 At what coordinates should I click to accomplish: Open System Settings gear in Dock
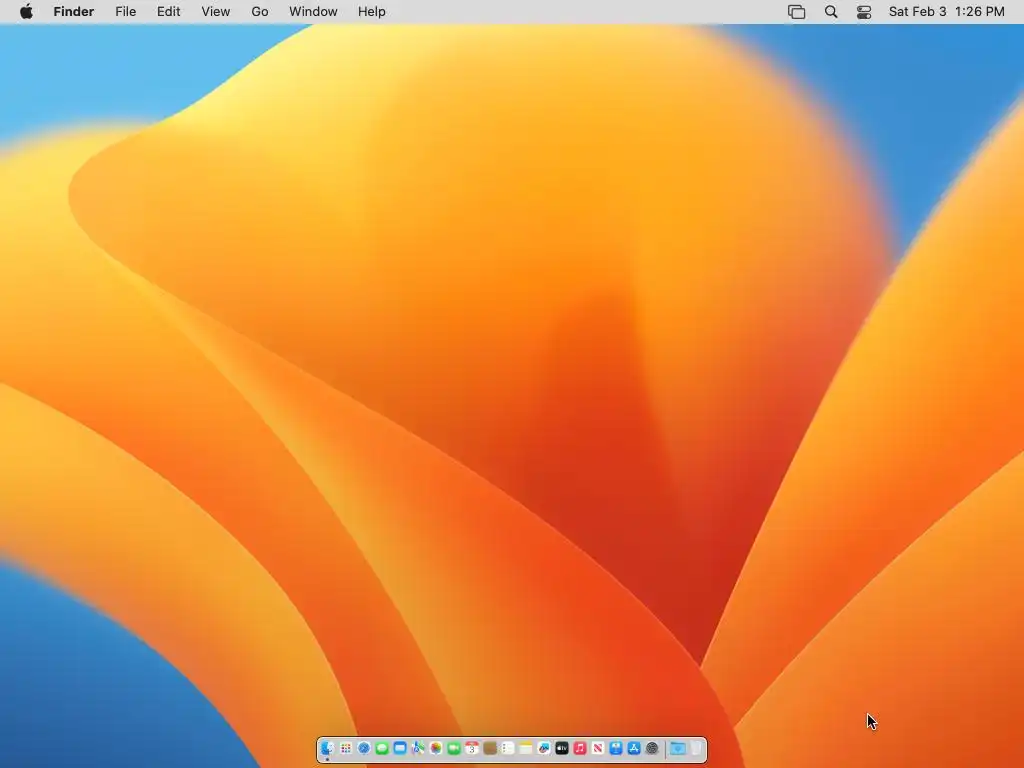[x=652, y=748]
